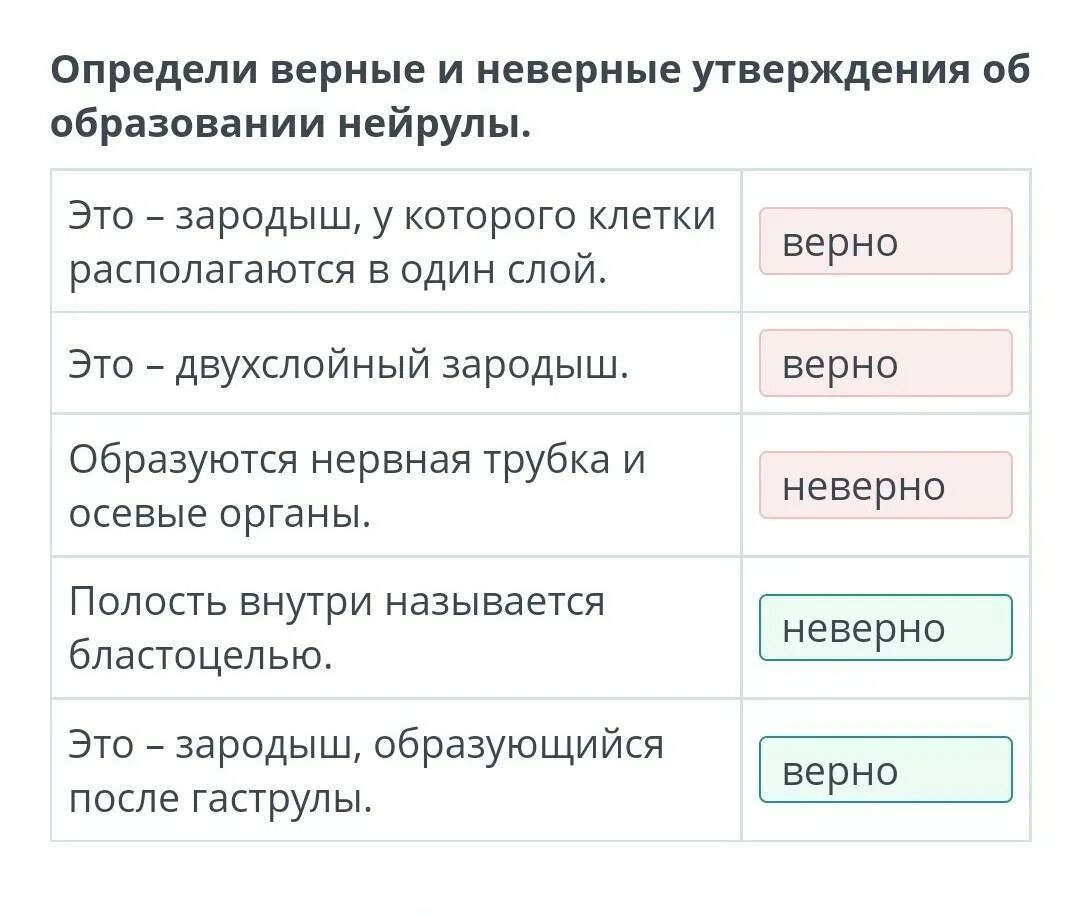1080x915 pixels.
Task: Open the answer dropdown for the single-layer cells statement
Action: point(886,241)
